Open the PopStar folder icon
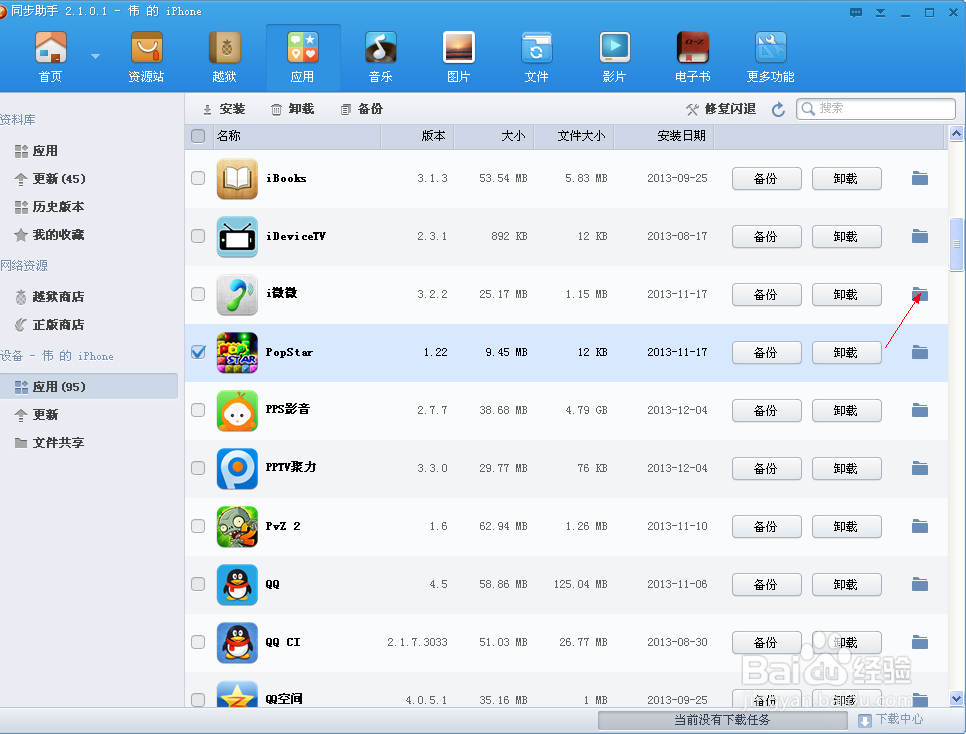 [920, 352]
